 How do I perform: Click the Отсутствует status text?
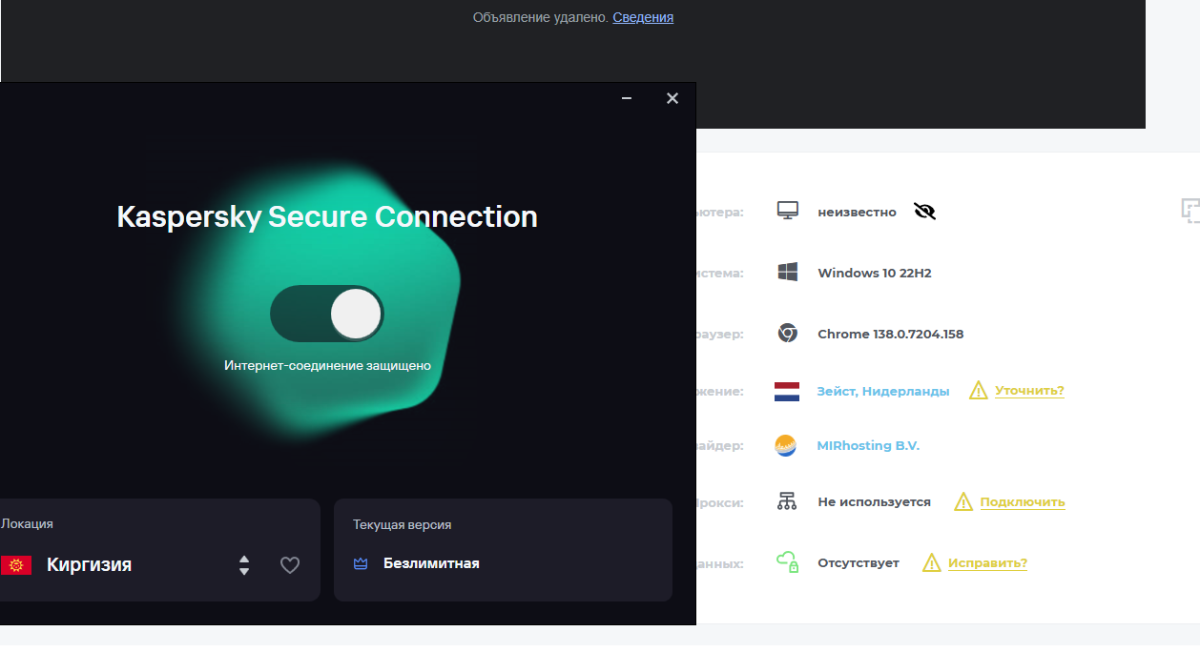coord(858,563)
